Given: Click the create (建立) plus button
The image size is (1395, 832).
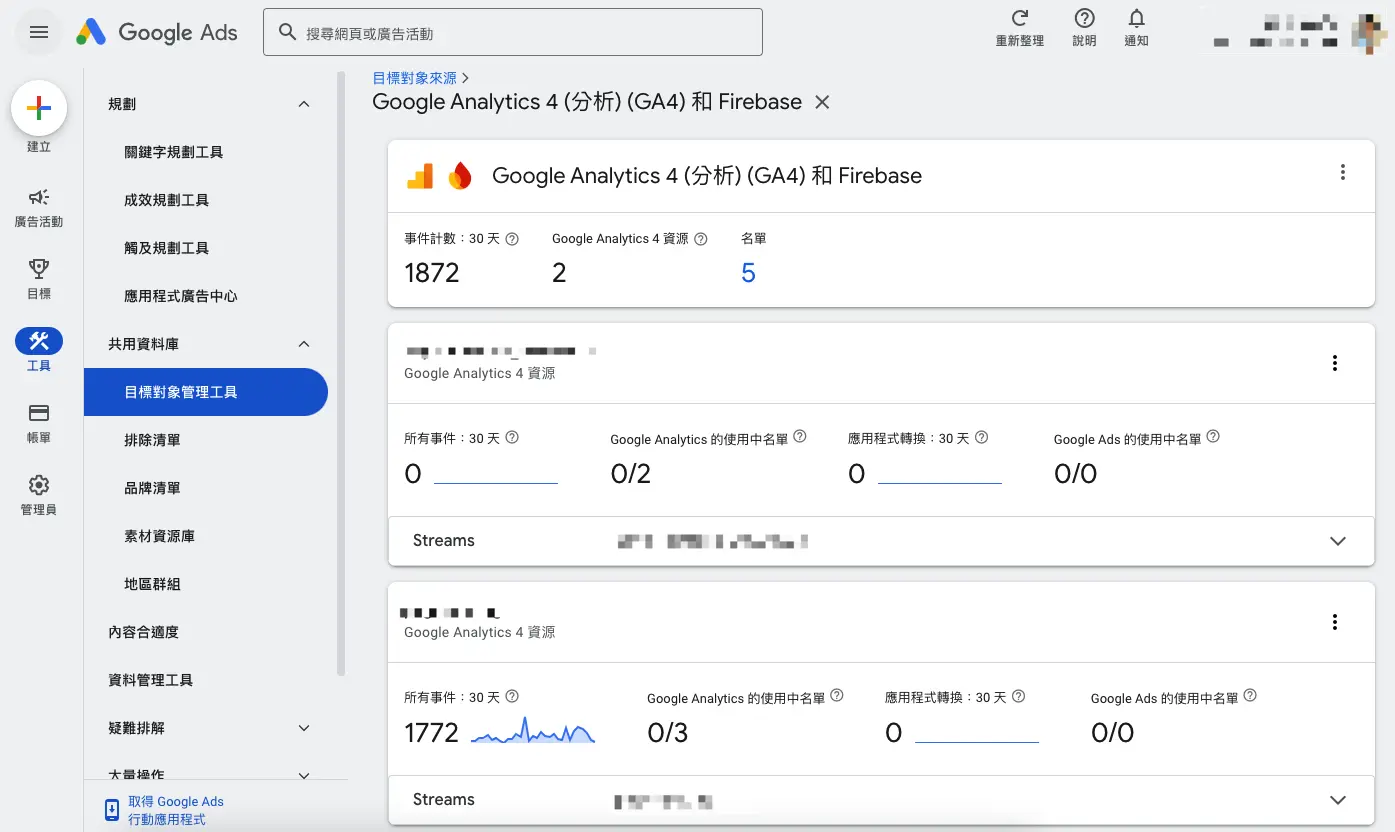Looking at the screenshot, I should pos(39,109).
